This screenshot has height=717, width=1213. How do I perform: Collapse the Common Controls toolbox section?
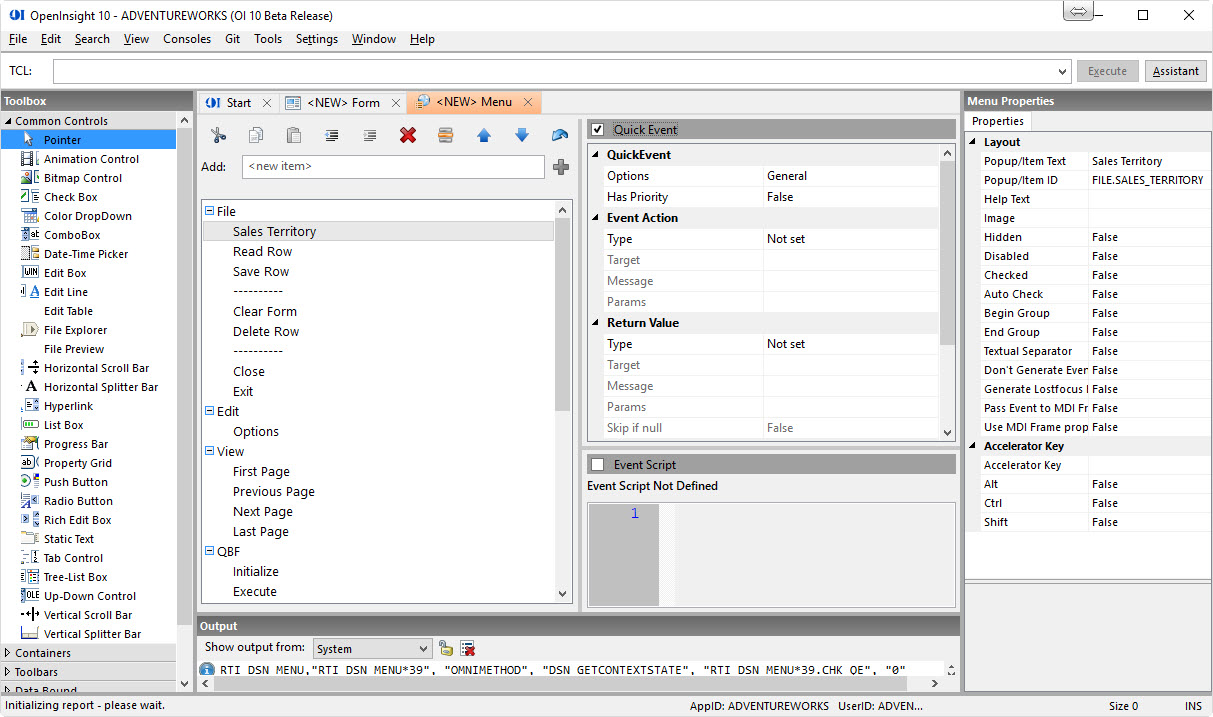8,121
